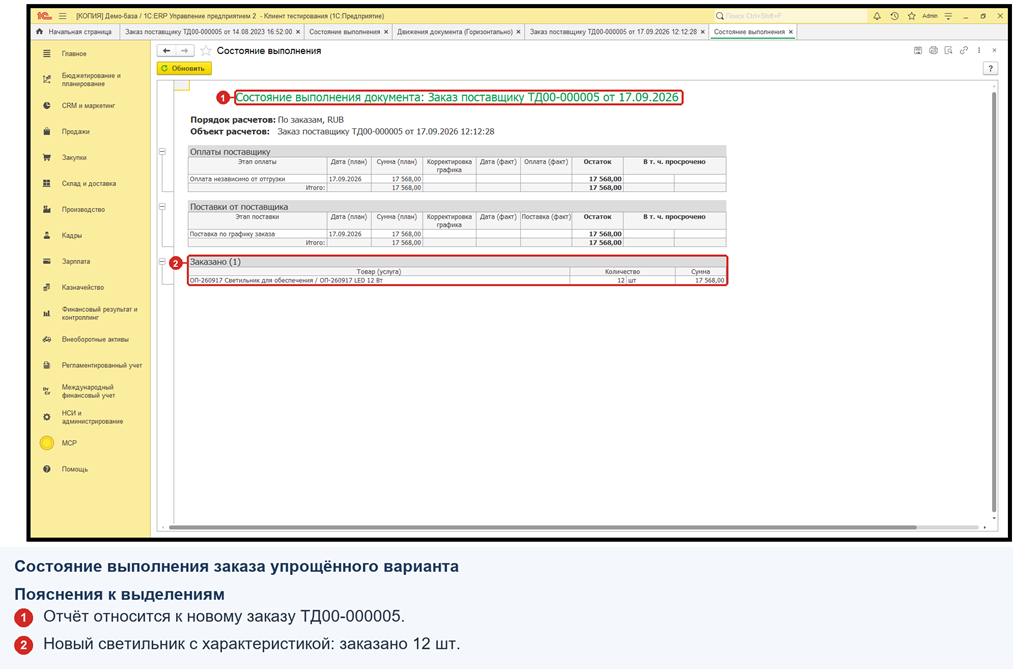Click the Обновить button
The width and height of the screenshot is (1013, 669).
[183, 68]
